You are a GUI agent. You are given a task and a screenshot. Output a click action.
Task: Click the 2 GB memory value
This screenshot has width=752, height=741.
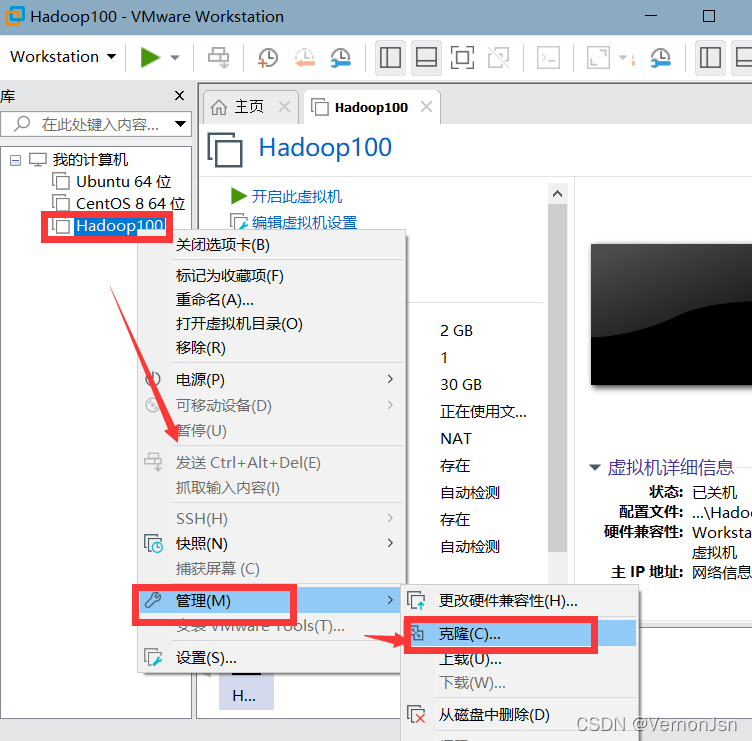[x=457, y=330]
